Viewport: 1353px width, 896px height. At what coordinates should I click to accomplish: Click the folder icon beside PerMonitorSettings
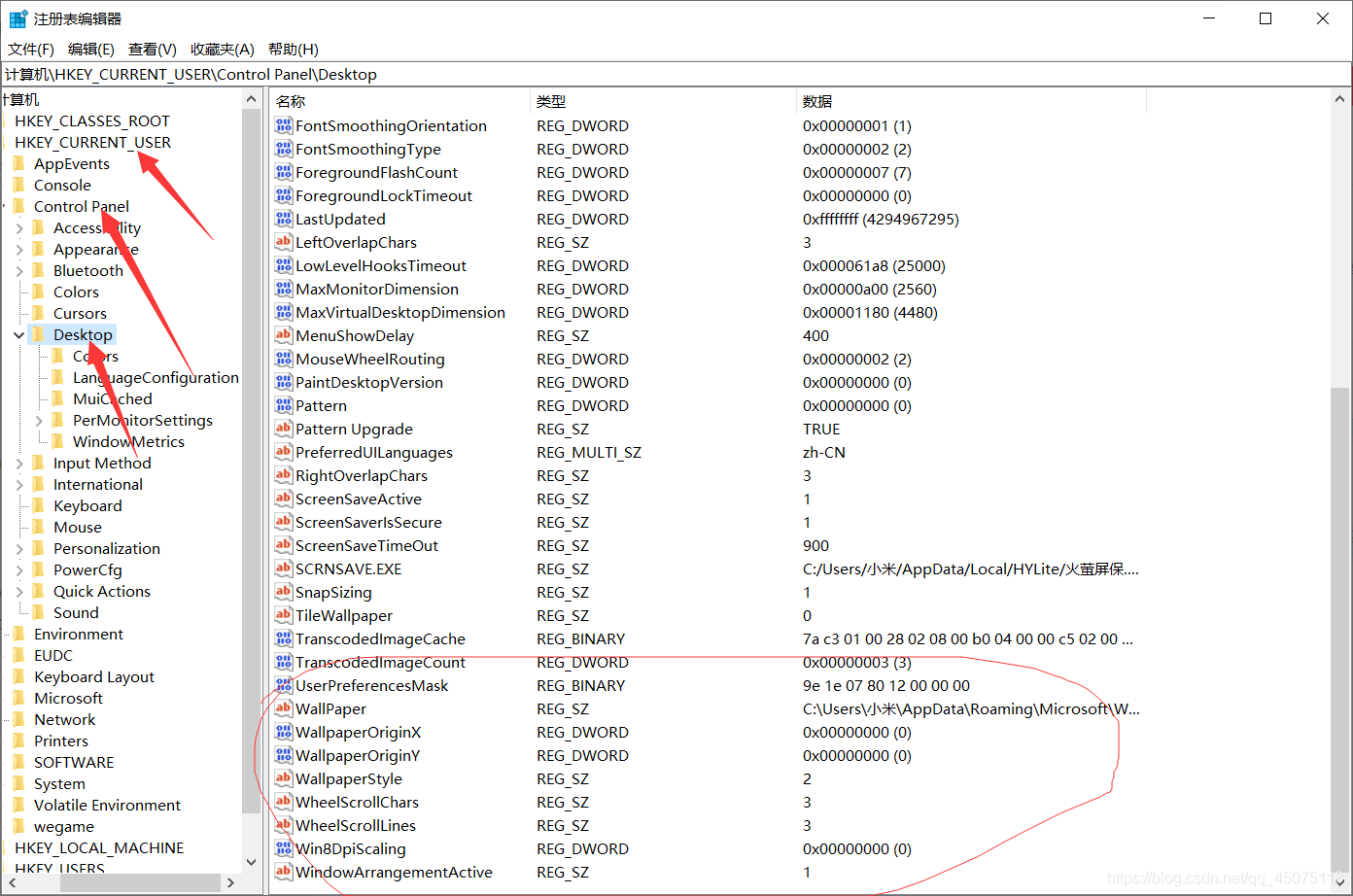pos(58,420)
